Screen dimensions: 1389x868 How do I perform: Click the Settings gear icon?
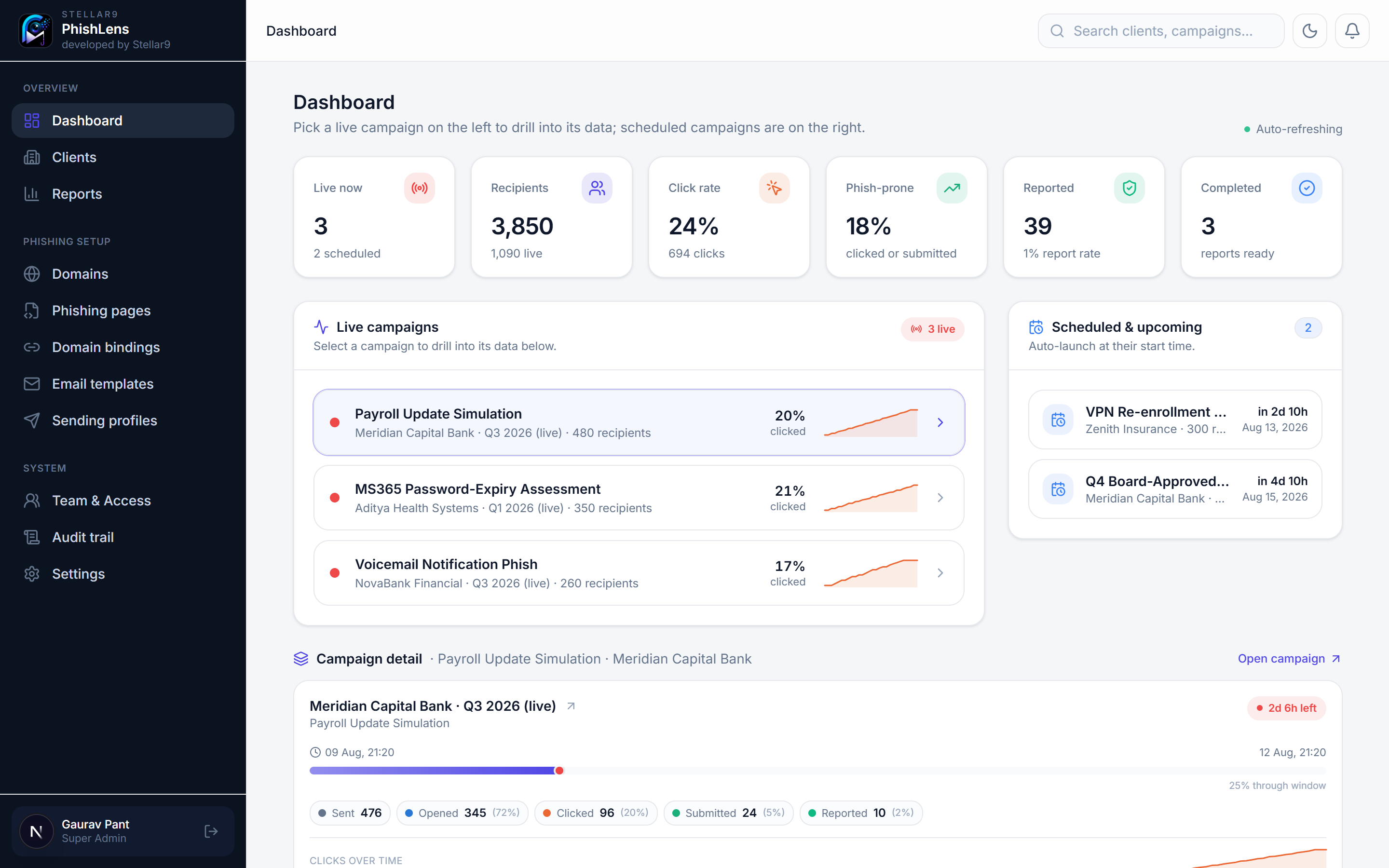pos(31,574)
